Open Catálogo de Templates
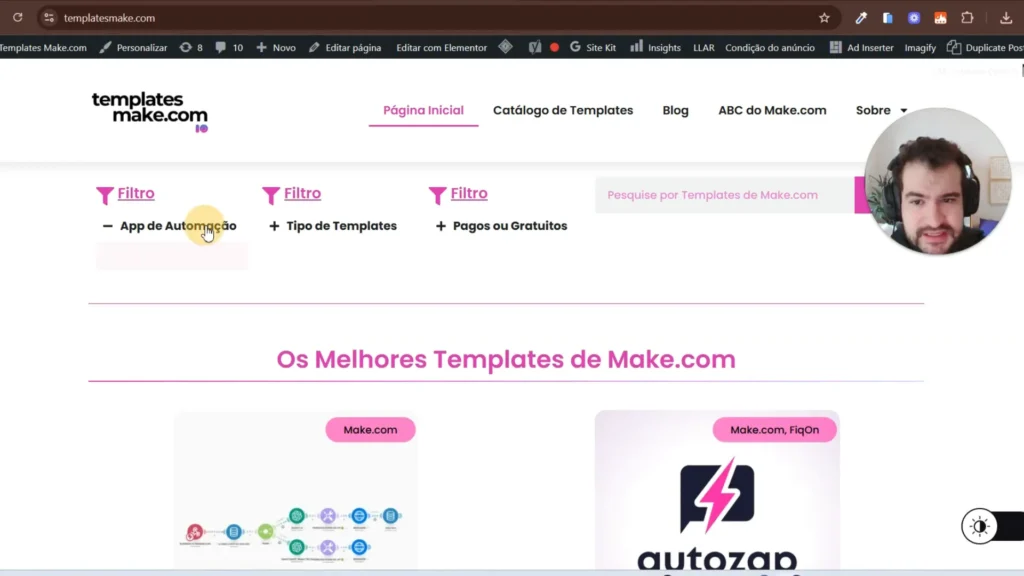This screenshot has height=576, width=1024. coord(563,110)
